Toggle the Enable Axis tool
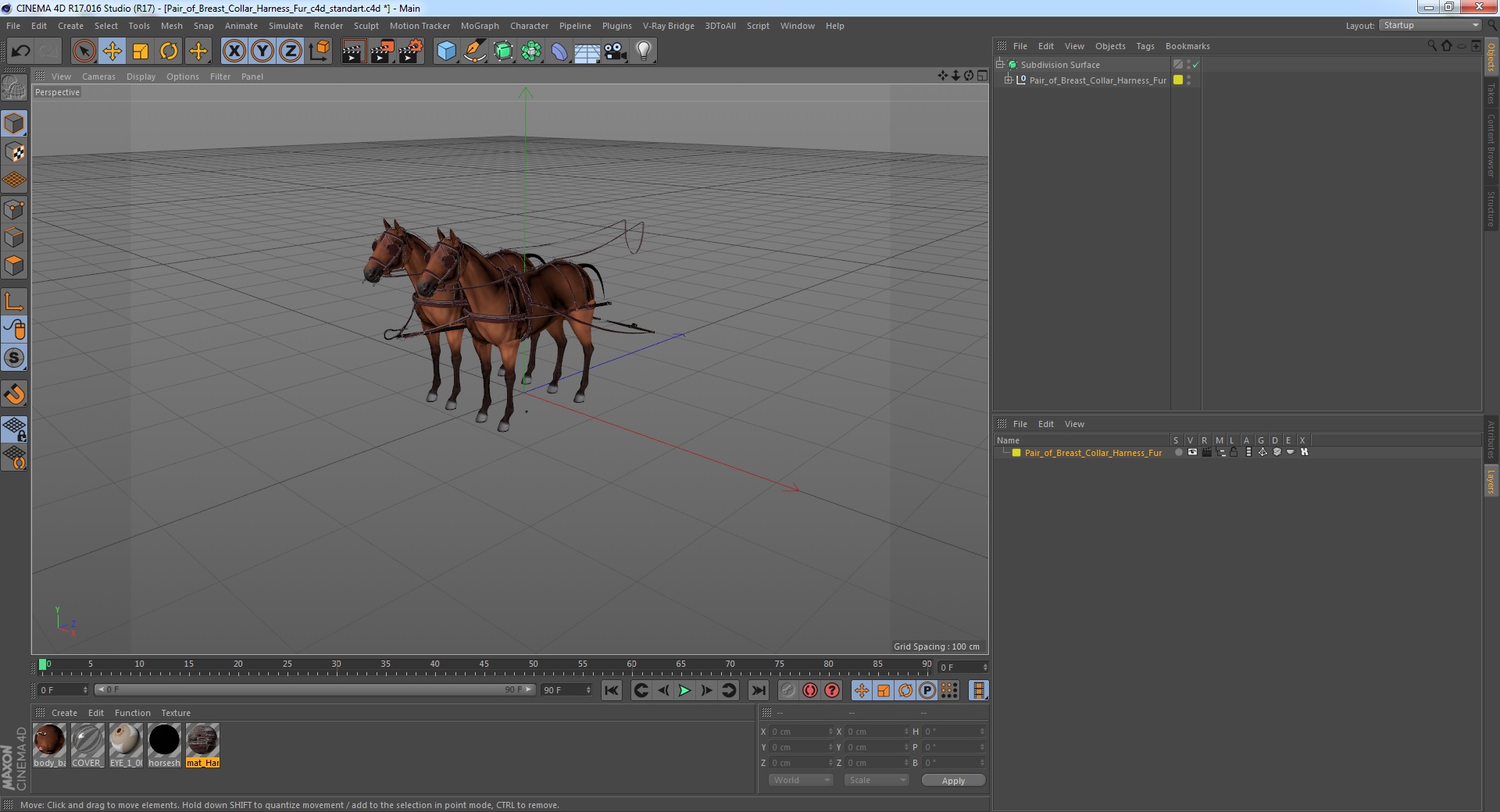1500x812 pixels. (14, 301)
